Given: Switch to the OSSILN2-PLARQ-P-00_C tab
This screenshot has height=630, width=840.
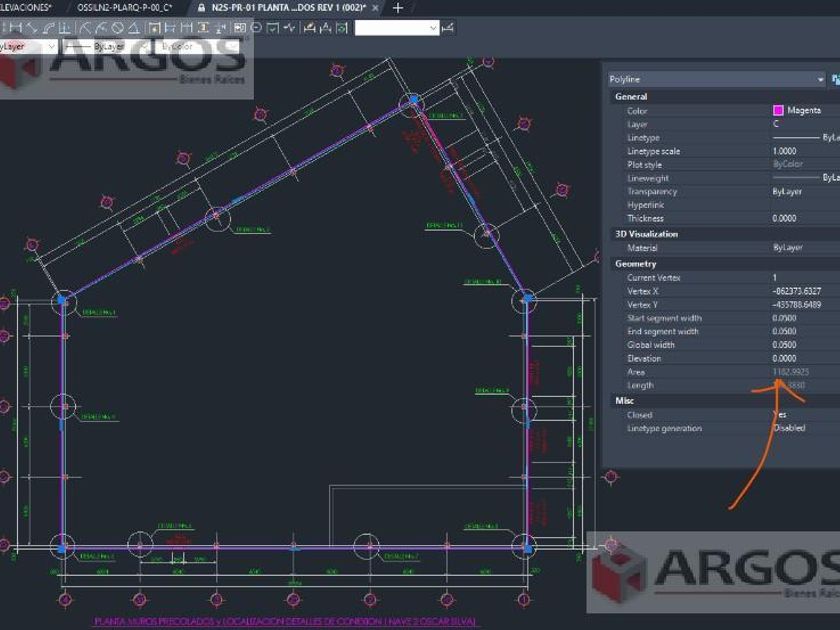Looking at the screenshot, I should coord(124,7).
